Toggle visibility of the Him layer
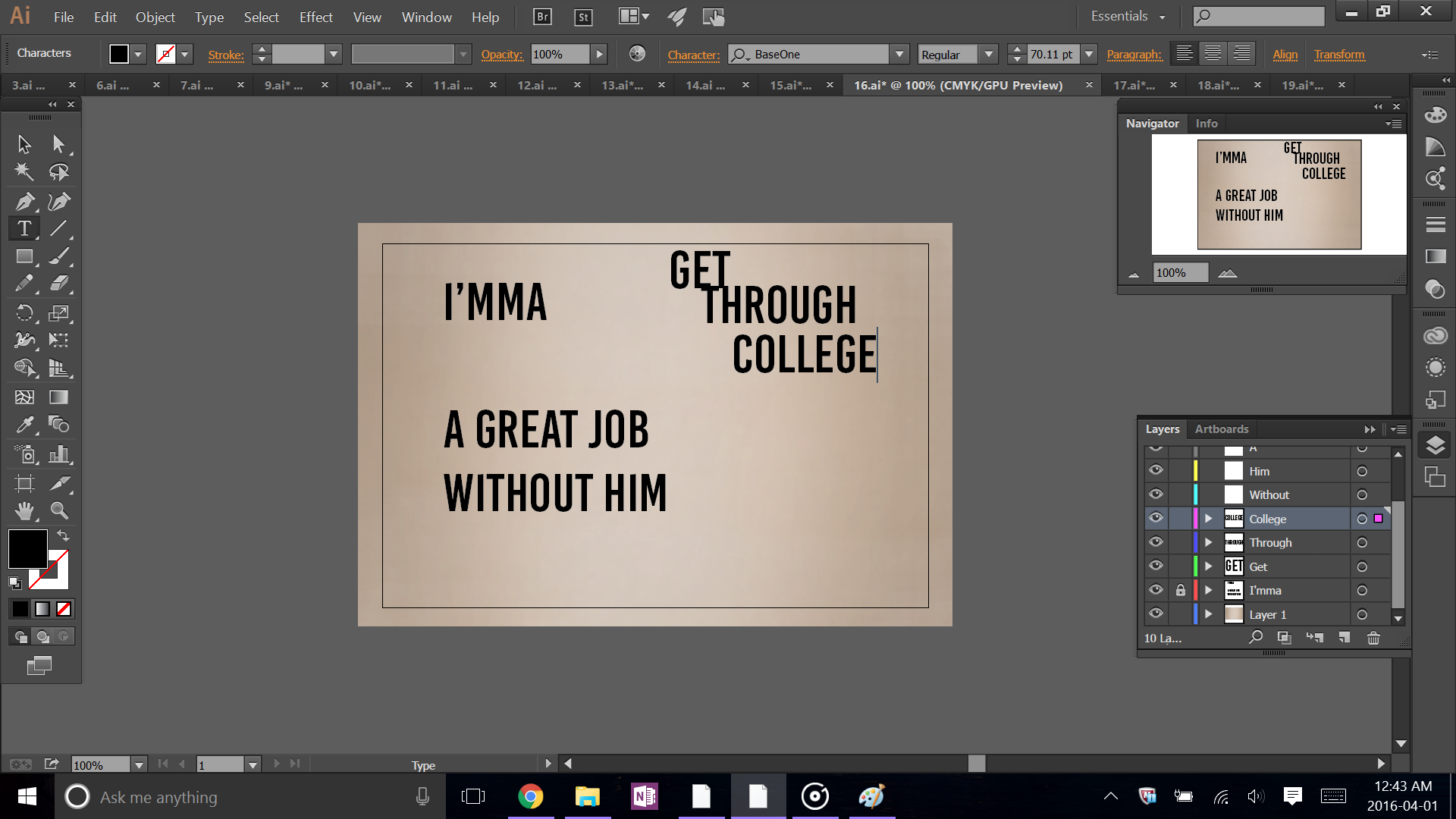Image resolution: width=1456 pixels, height=819 pixels. click(1156, 470)
